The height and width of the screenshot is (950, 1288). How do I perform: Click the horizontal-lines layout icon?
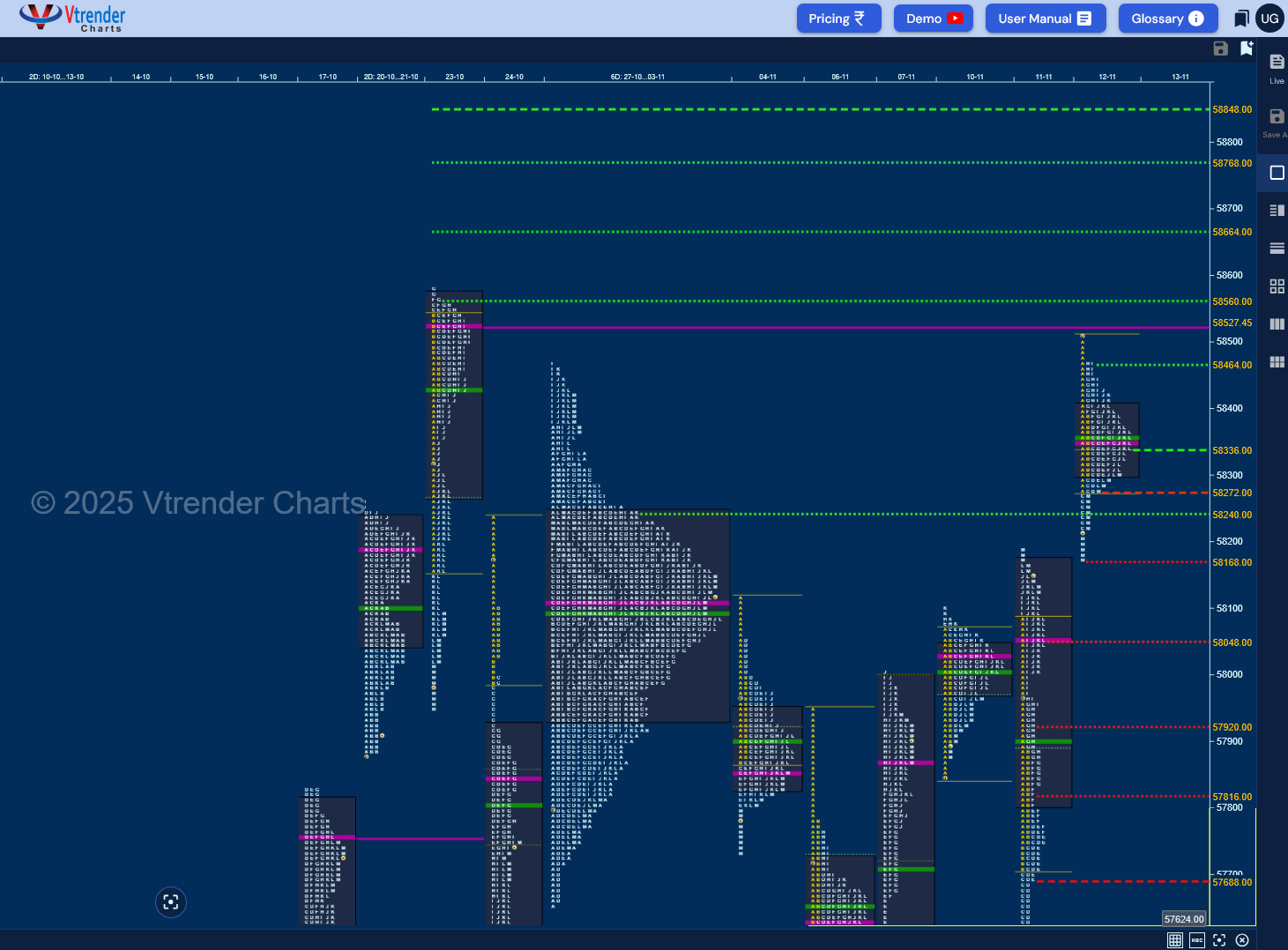[1276, 248]
